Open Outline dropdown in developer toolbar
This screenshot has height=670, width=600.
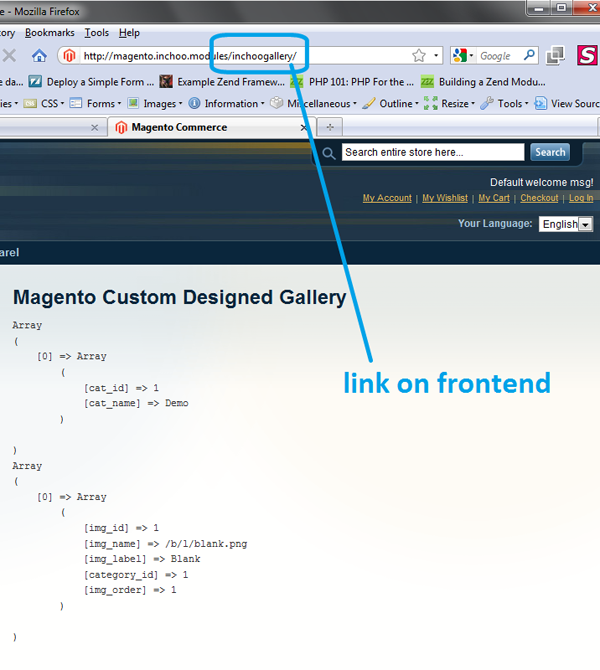[x=391, y=103]
